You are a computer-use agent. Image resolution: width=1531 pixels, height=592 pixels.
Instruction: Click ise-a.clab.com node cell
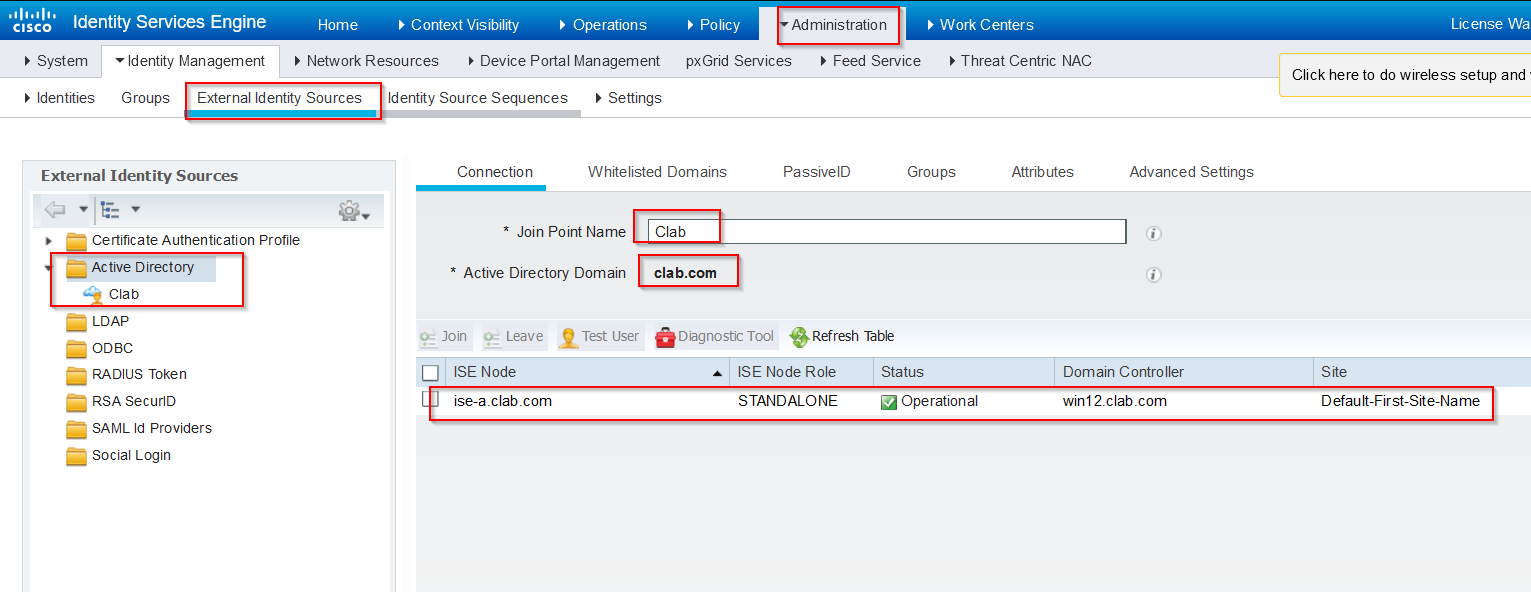pyautogui.click(x=503, y=401)
